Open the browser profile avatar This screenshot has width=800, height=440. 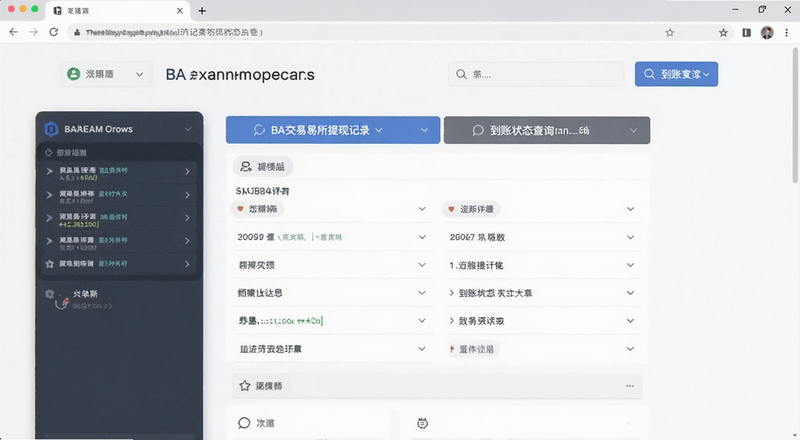pyautogui.click(x=767, y=33)
